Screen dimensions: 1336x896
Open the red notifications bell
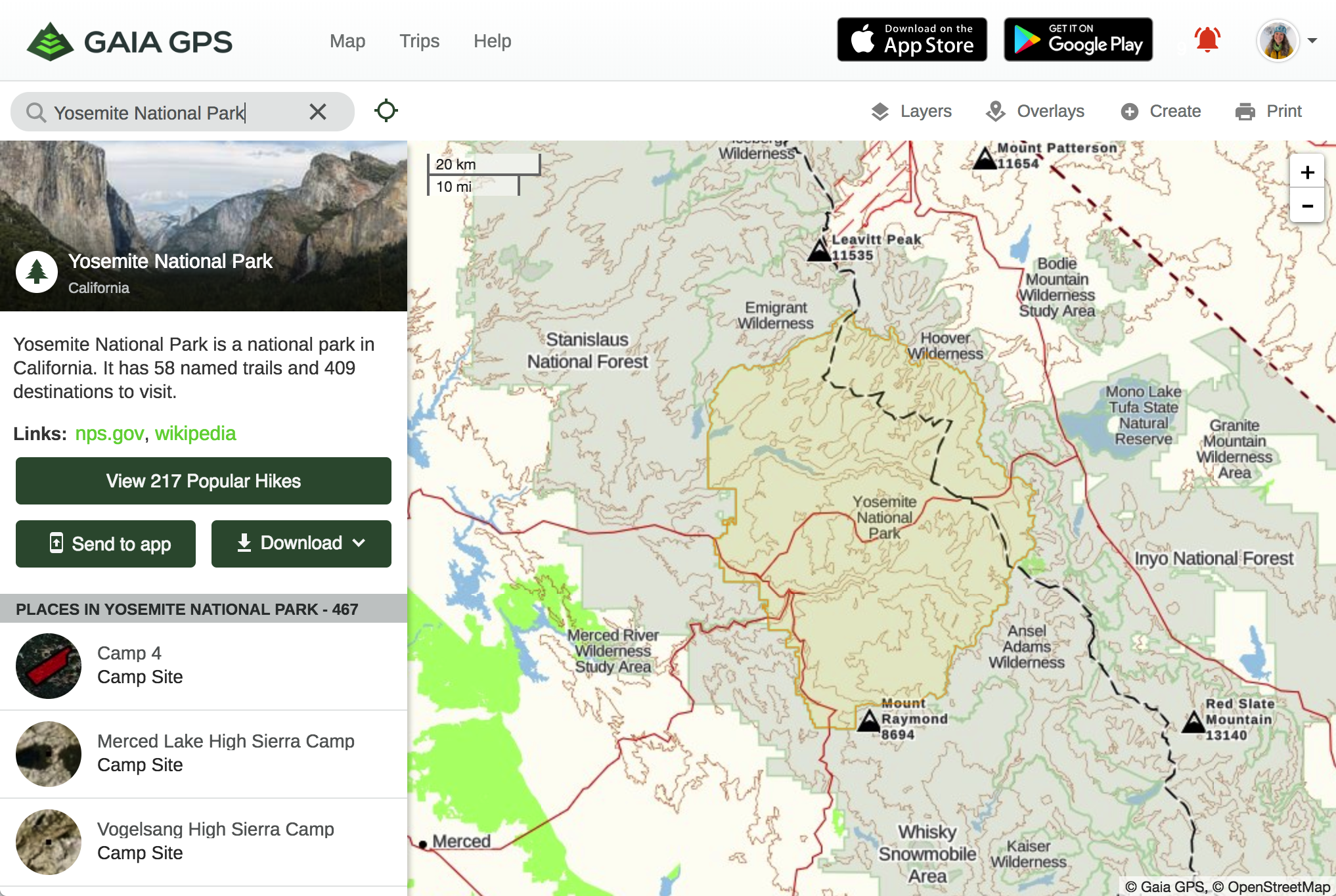1207,40
